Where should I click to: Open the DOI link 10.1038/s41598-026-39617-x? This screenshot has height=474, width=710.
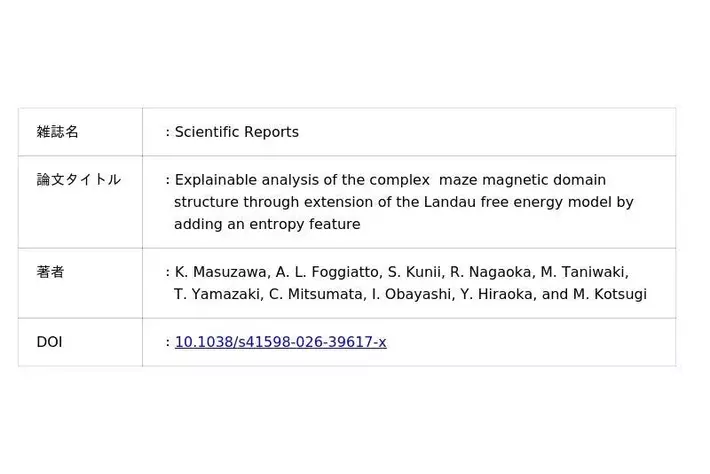[280, 342]
